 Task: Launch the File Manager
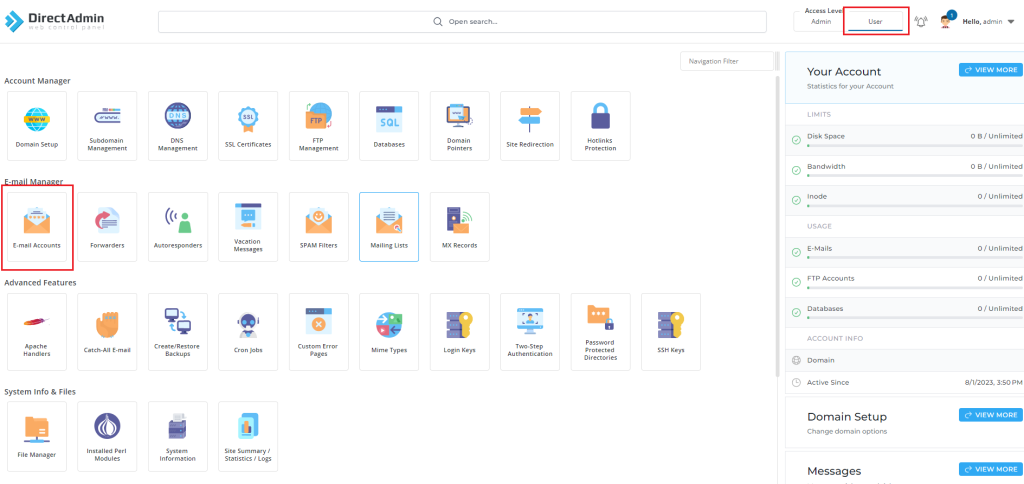point(37,436)
